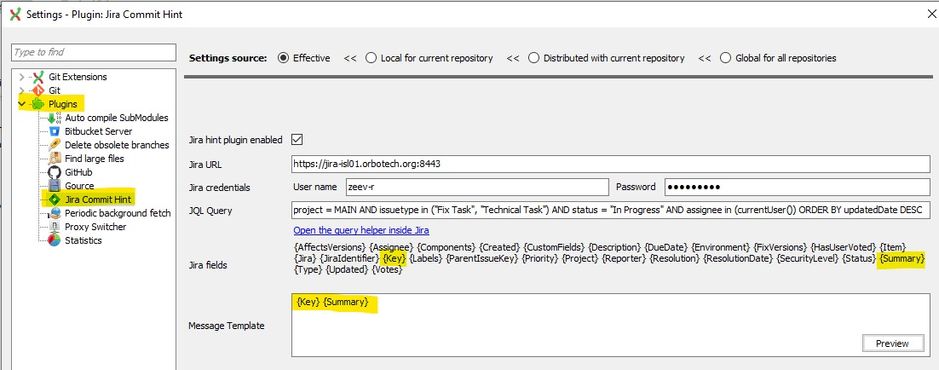Open Auto compile SubModules plugin
This screenshot has height=370, width=939.
117,118
